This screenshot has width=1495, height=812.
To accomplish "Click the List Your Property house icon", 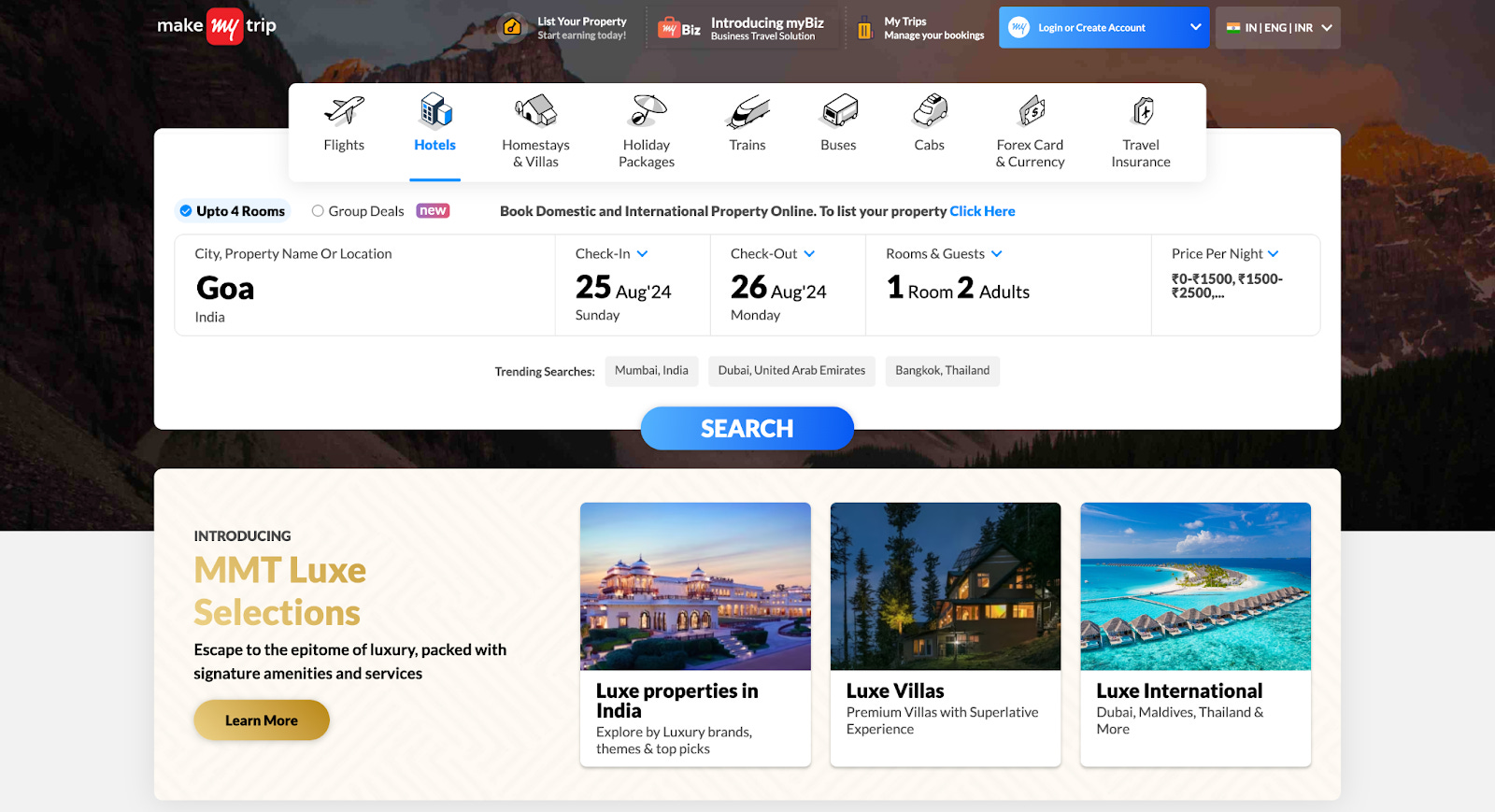I will (x=512, y=27).
